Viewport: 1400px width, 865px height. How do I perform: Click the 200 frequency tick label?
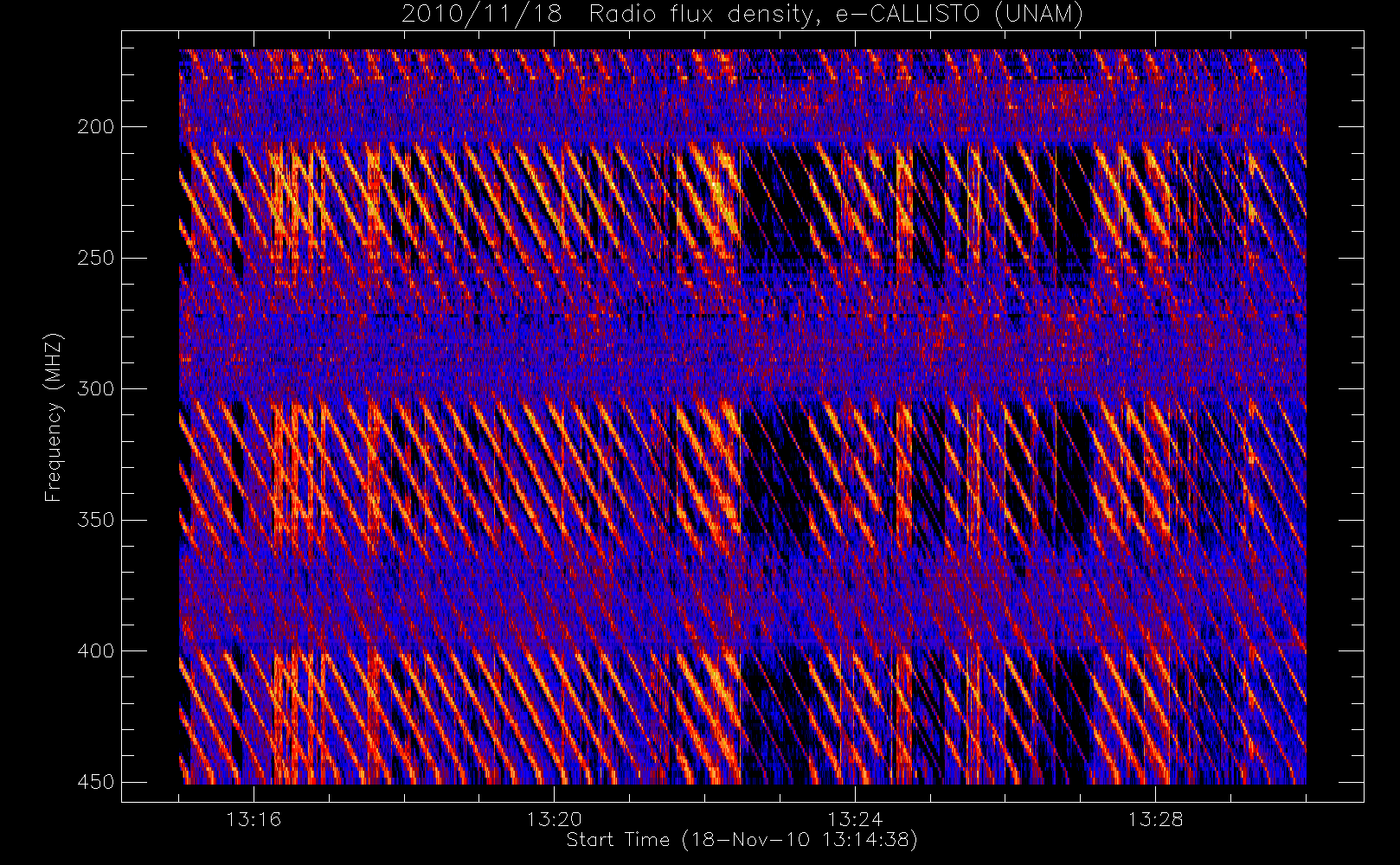[x=95, y=127]
